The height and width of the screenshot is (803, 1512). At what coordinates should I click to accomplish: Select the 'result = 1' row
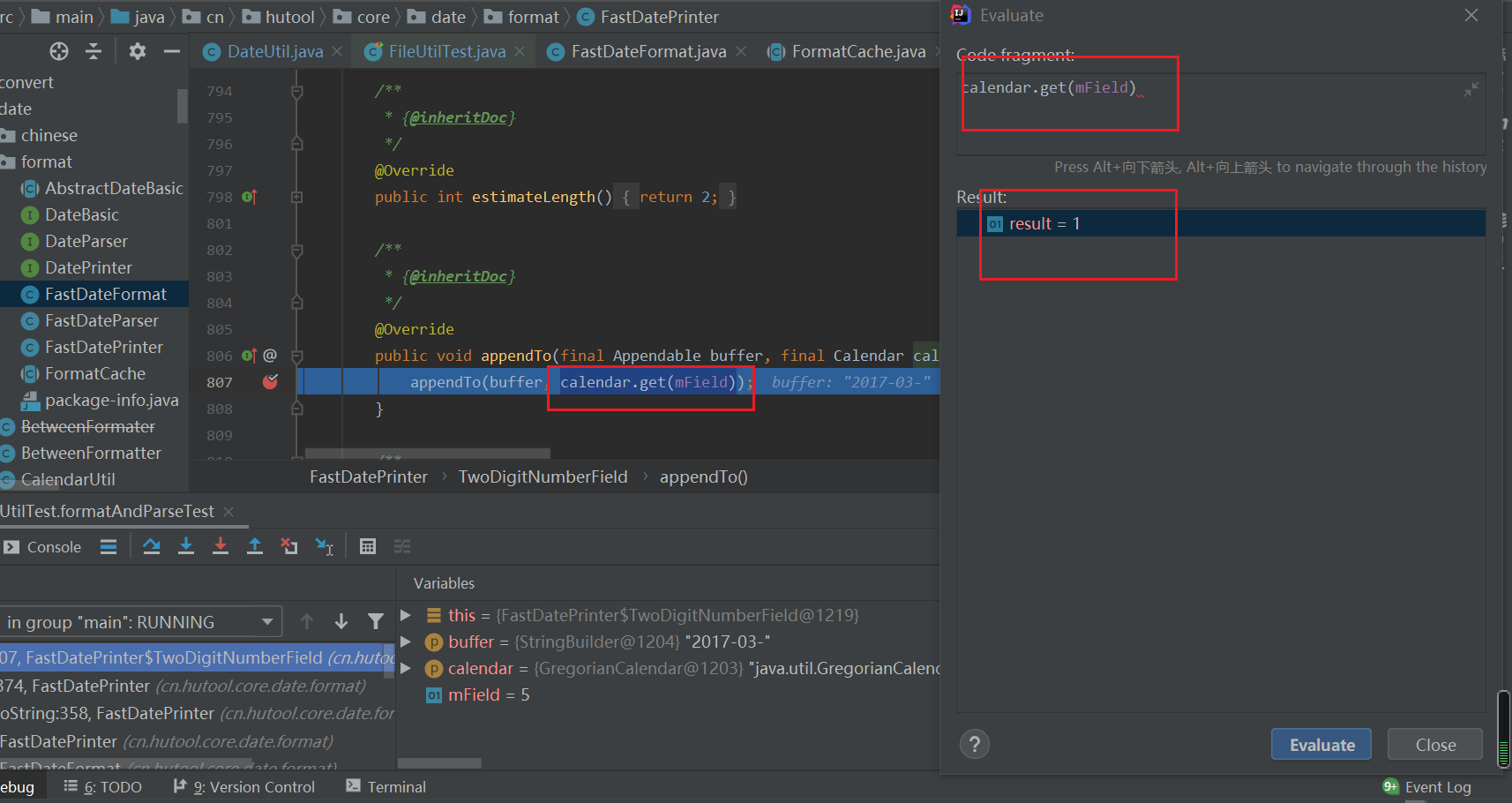coord(1221,223)
